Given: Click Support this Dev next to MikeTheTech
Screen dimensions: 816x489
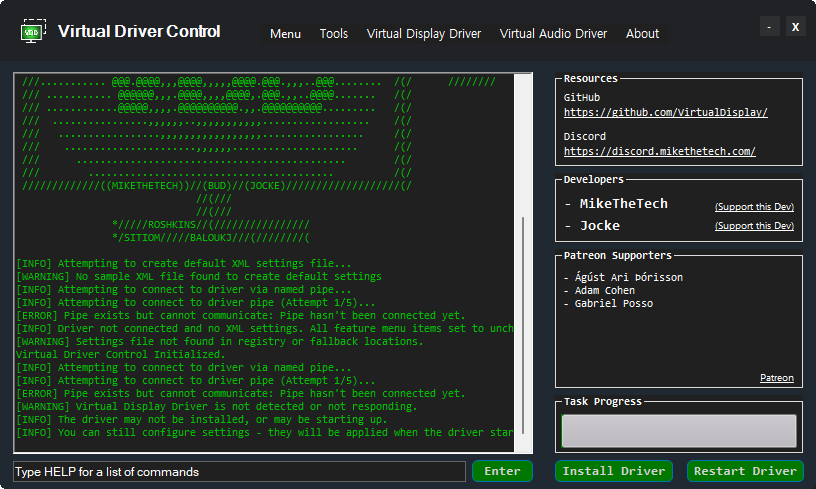Looking at the screenshot, I should click(x=754, y=207).
